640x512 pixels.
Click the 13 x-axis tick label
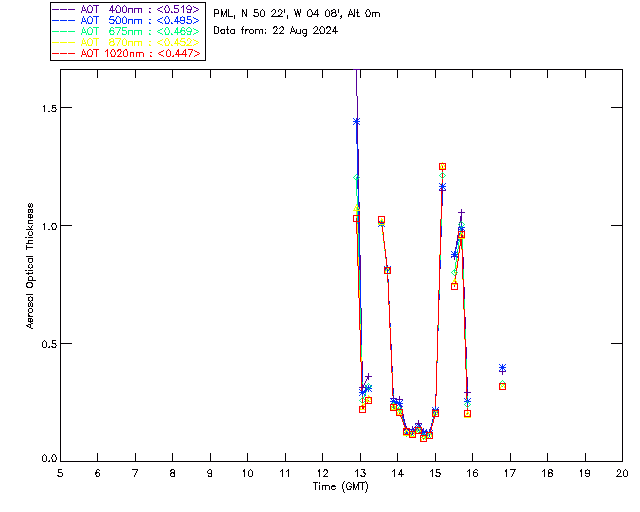(x=360, y=474)
